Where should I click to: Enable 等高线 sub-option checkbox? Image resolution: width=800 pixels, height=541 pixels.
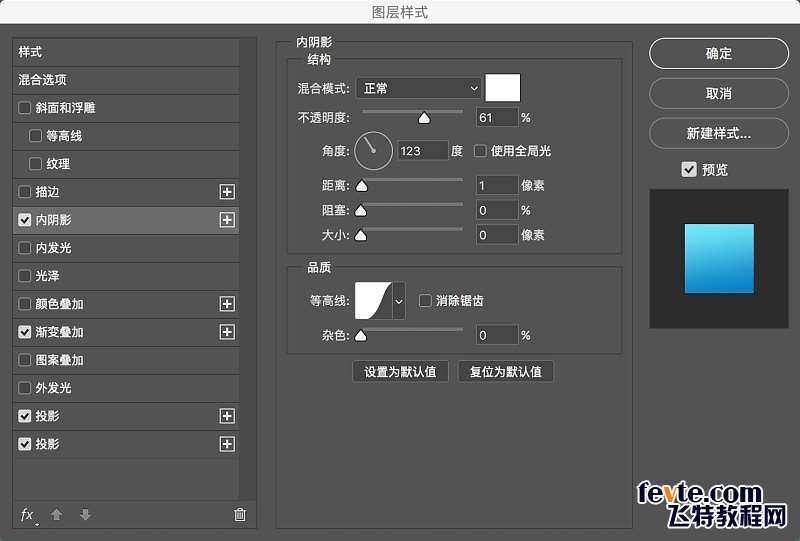pos(35,136)
